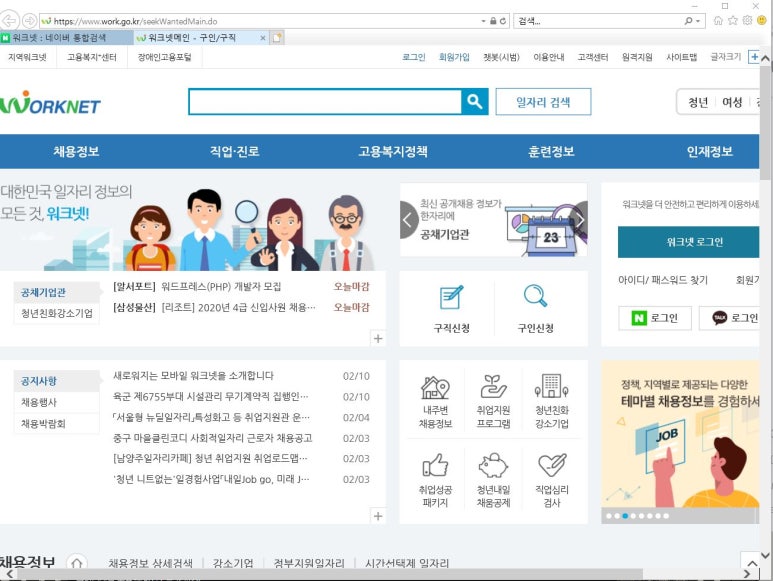The image size is (773, 581).
Task: Click 아이디/ 패스워드 찾기 link
Action: (663, 280)
